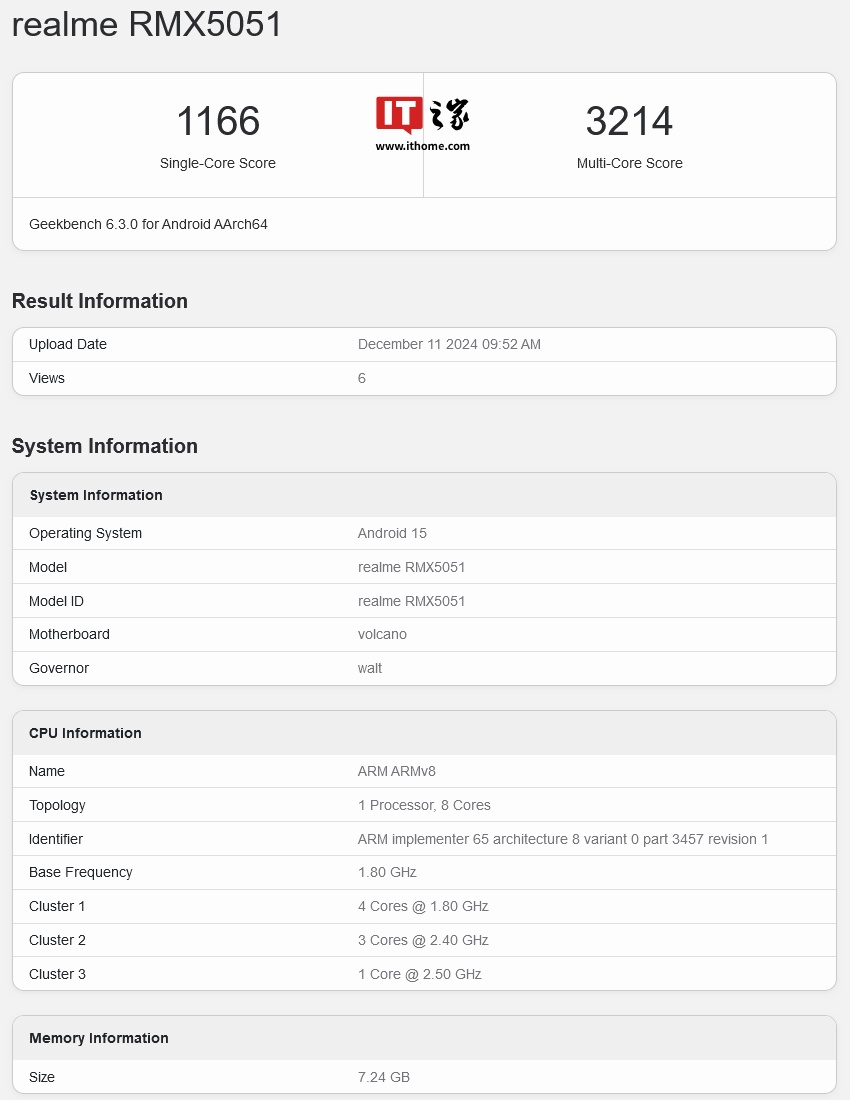Click the multi-core score 3214
850x1100 pixels.
629,122
